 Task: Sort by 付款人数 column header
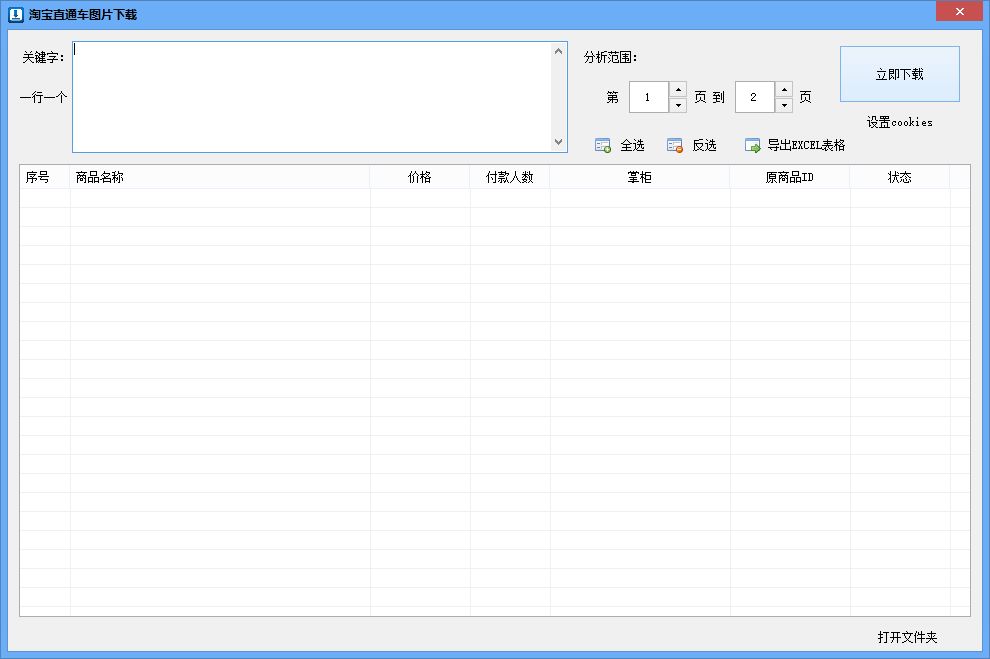pos(510,177)
